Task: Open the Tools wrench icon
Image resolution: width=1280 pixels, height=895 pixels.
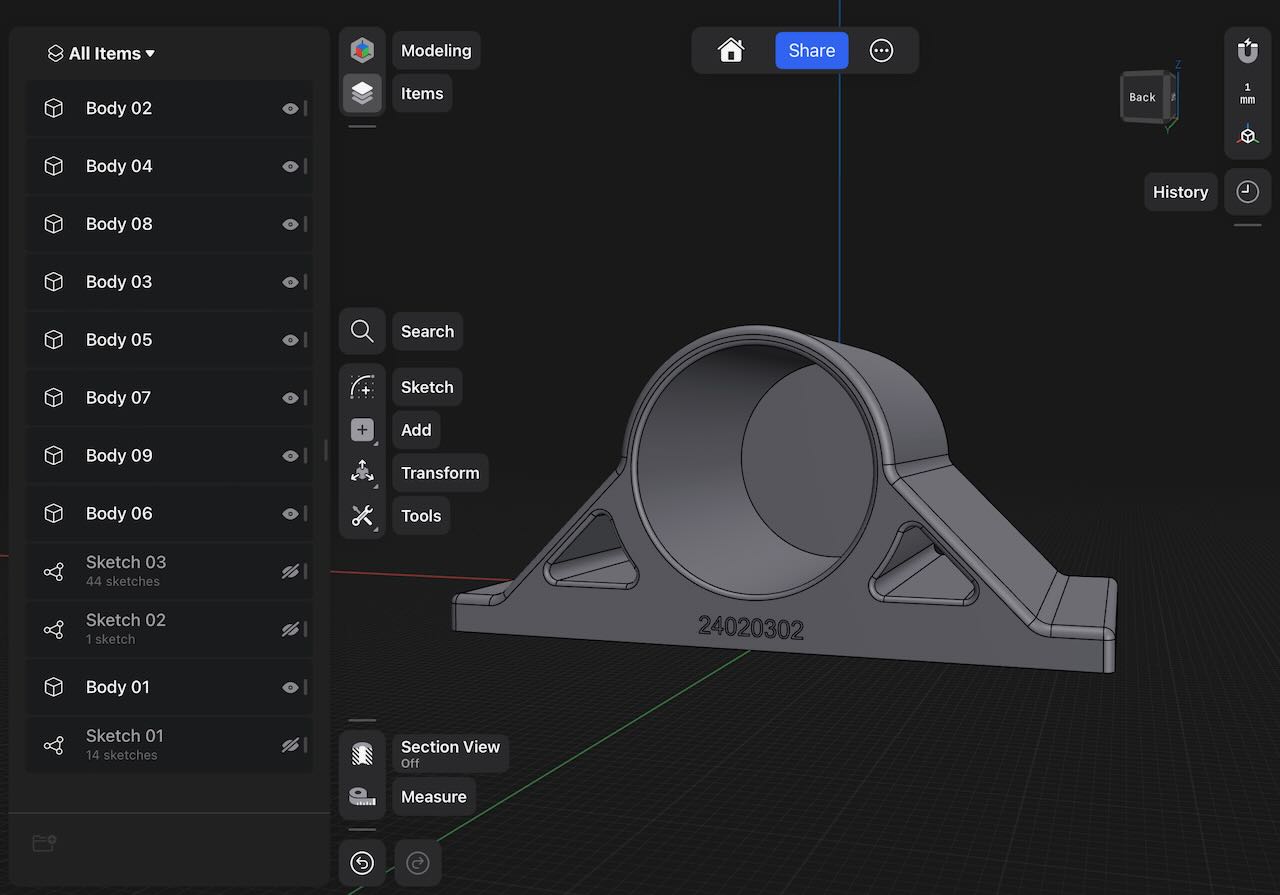Action: (x=362, y=516)
